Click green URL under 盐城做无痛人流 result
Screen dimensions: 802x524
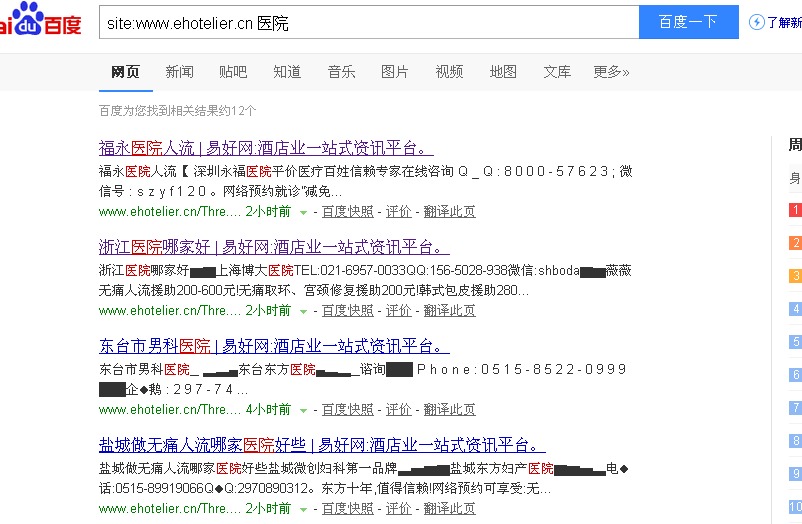[x=170, y=509]
